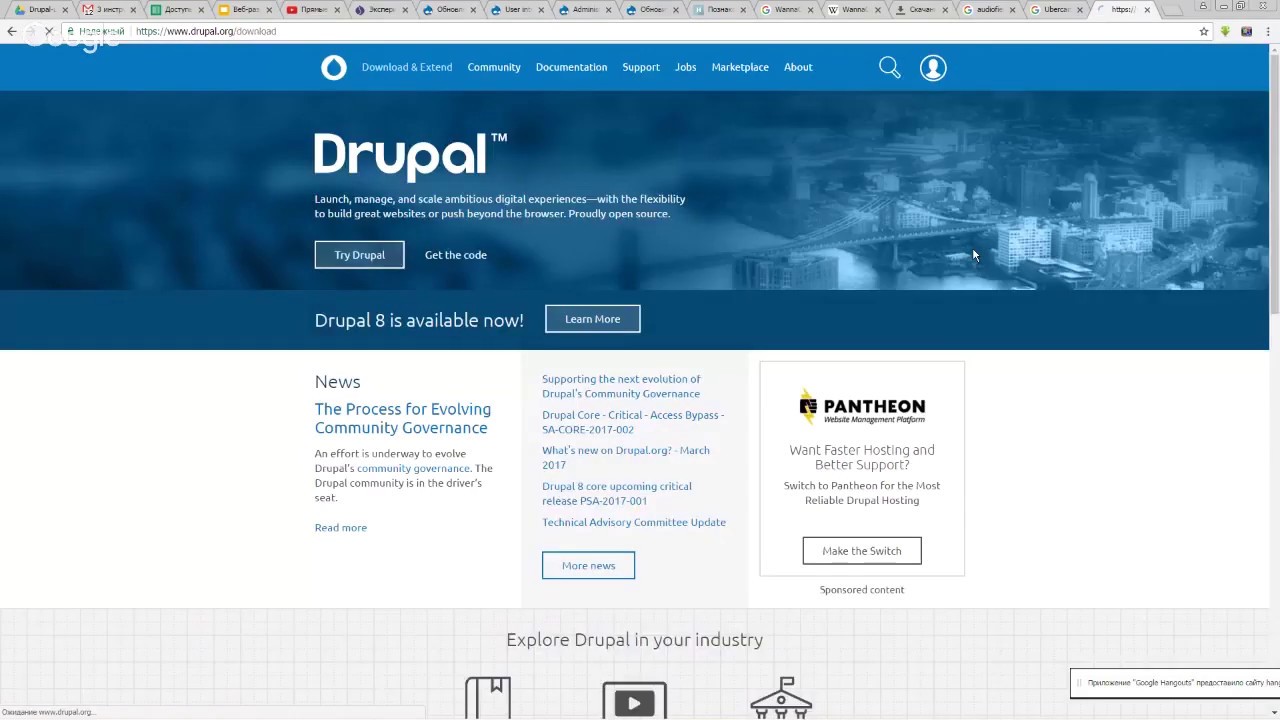This screenshot has height=720, width=1280.
Task: Open the user account avatar icon
Action: point(933,67)
